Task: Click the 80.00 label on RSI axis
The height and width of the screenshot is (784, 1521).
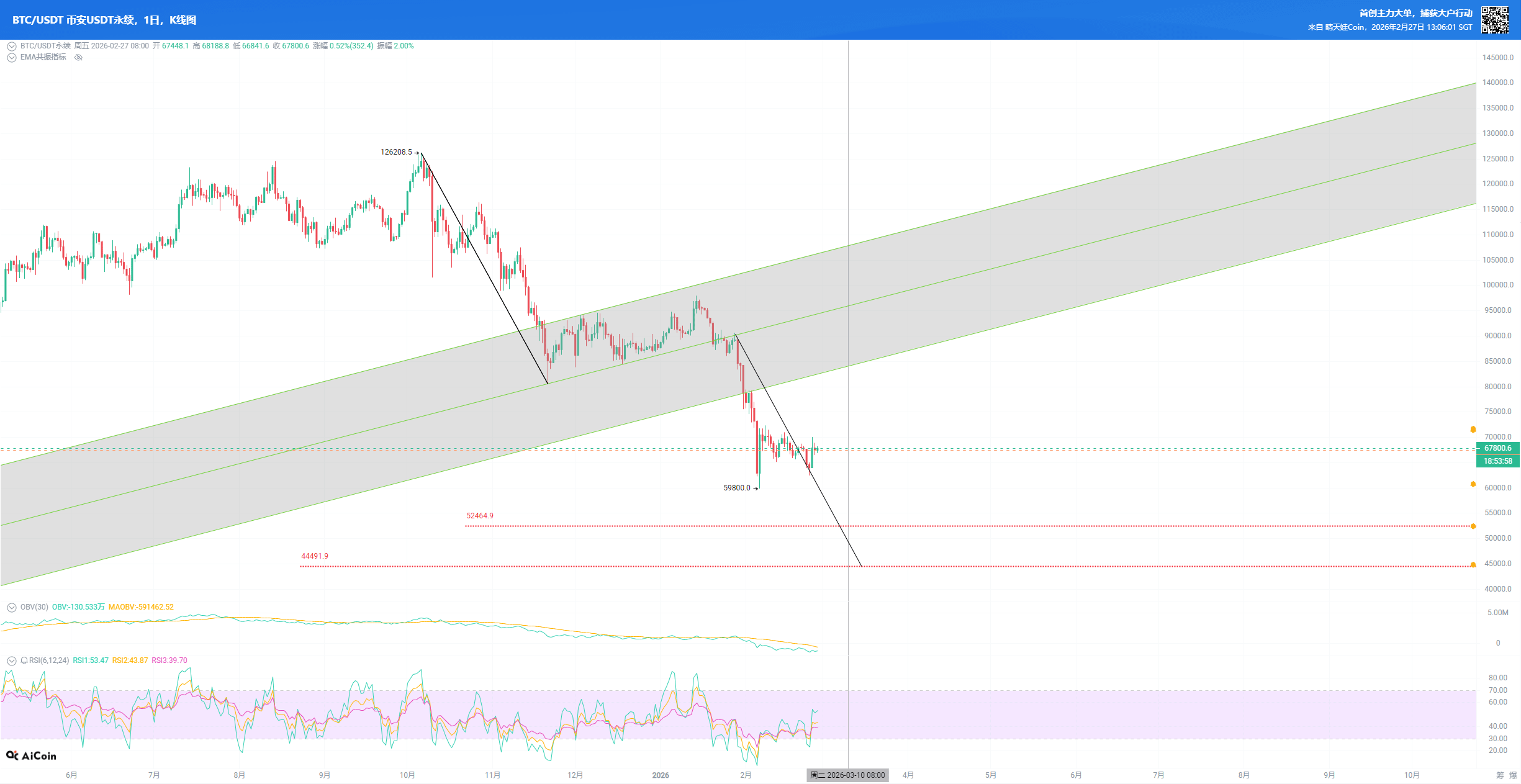Action: click(x=1498, y=678)
